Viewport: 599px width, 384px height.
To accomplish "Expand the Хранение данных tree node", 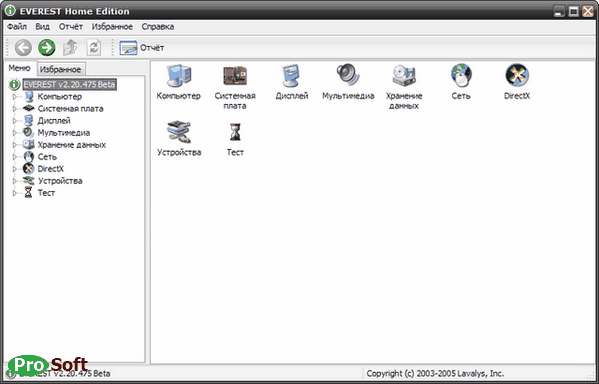I will [x=15, y=145].
